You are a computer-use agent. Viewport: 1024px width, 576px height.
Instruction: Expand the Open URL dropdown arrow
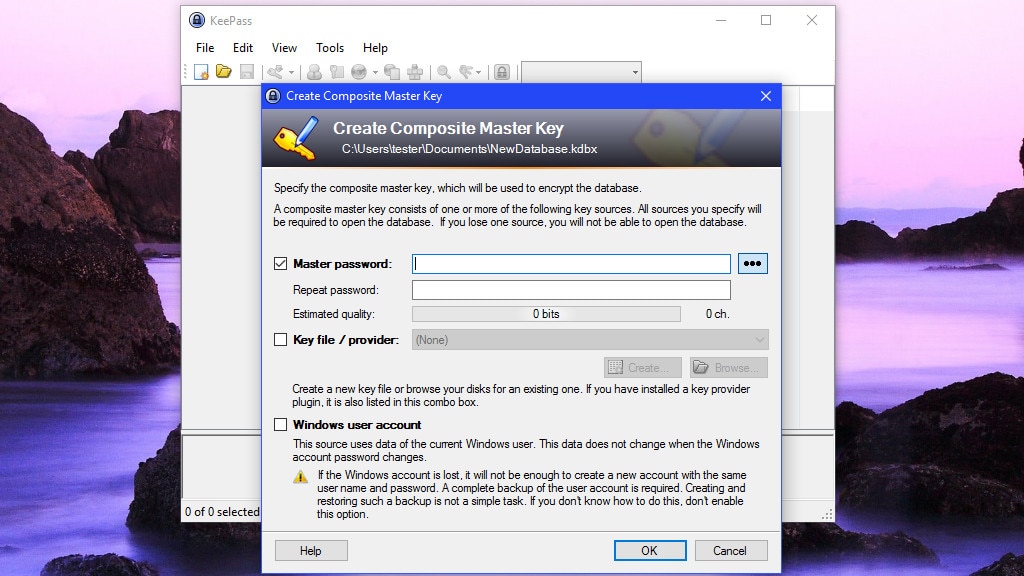point(375,72)
